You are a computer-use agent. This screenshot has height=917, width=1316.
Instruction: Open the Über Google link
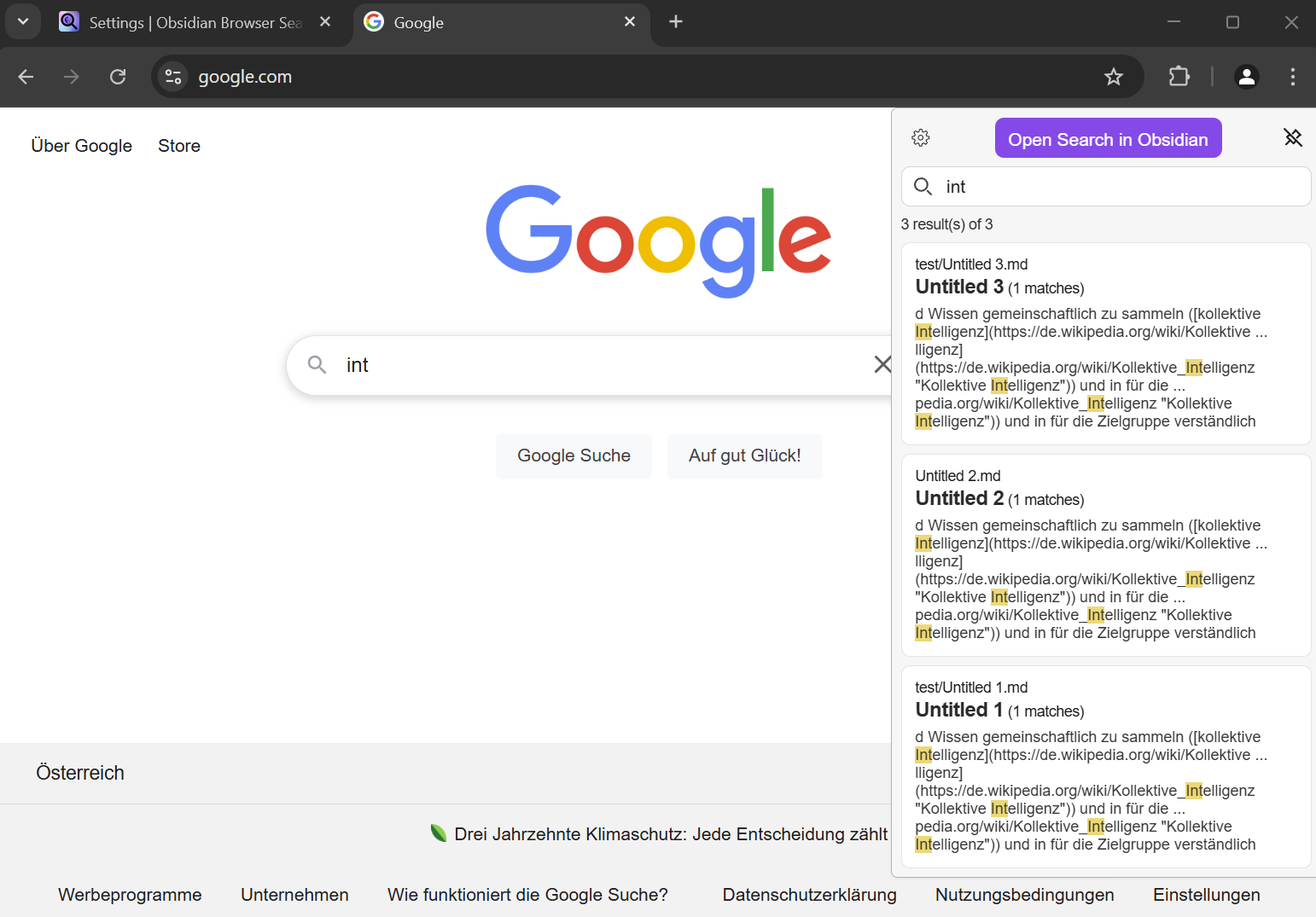pyautogui.click(x=82, y=146)
